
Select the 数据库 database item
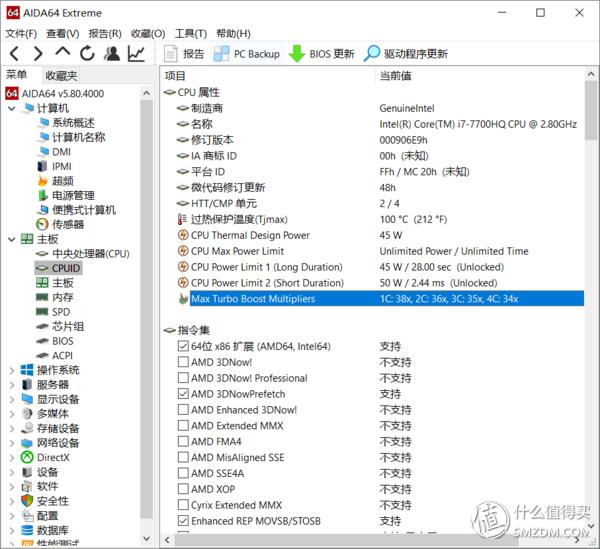[45, 530]
